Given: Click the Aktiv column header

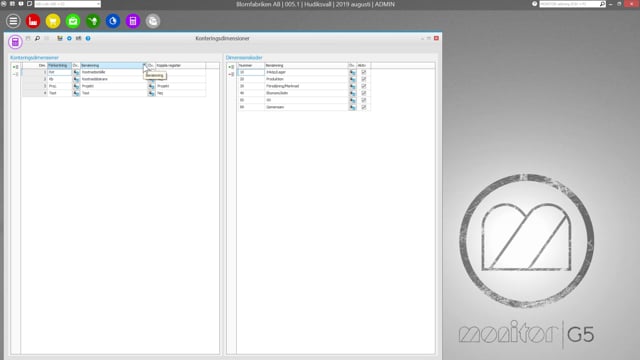Looking at the screenshot, I should (x=364, y=65).
